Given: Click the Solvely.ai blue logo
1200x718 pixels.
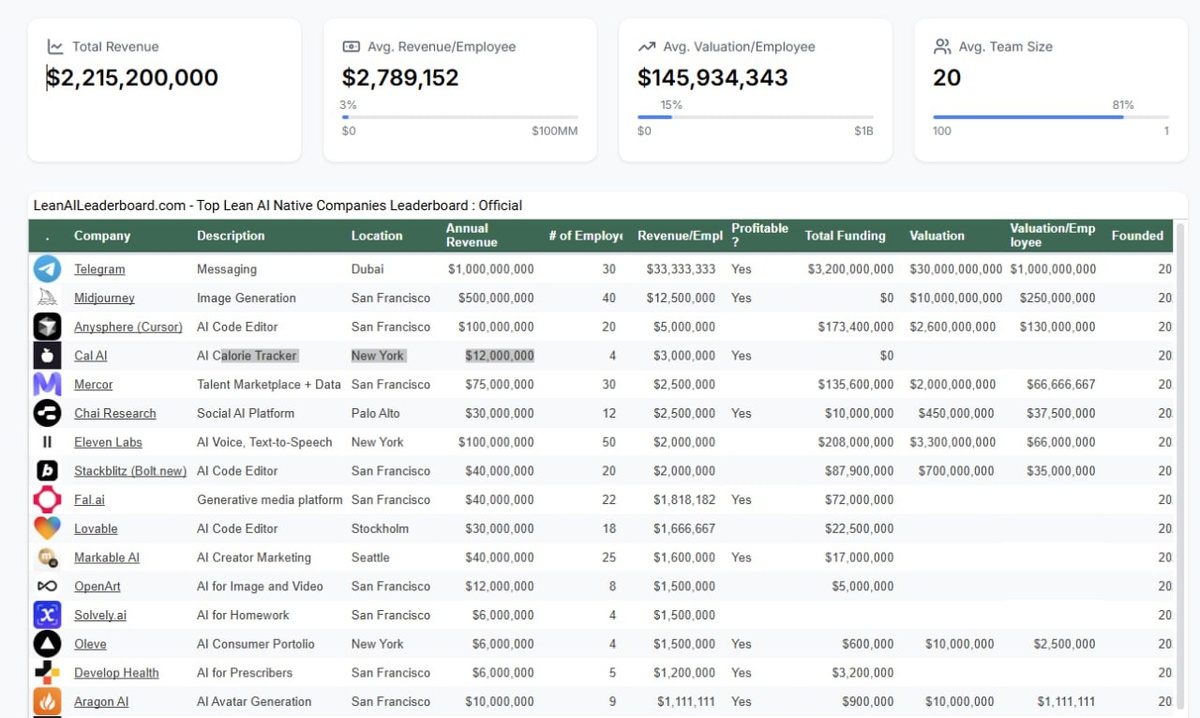Looking at the screenshot, I should click(47, 615).
